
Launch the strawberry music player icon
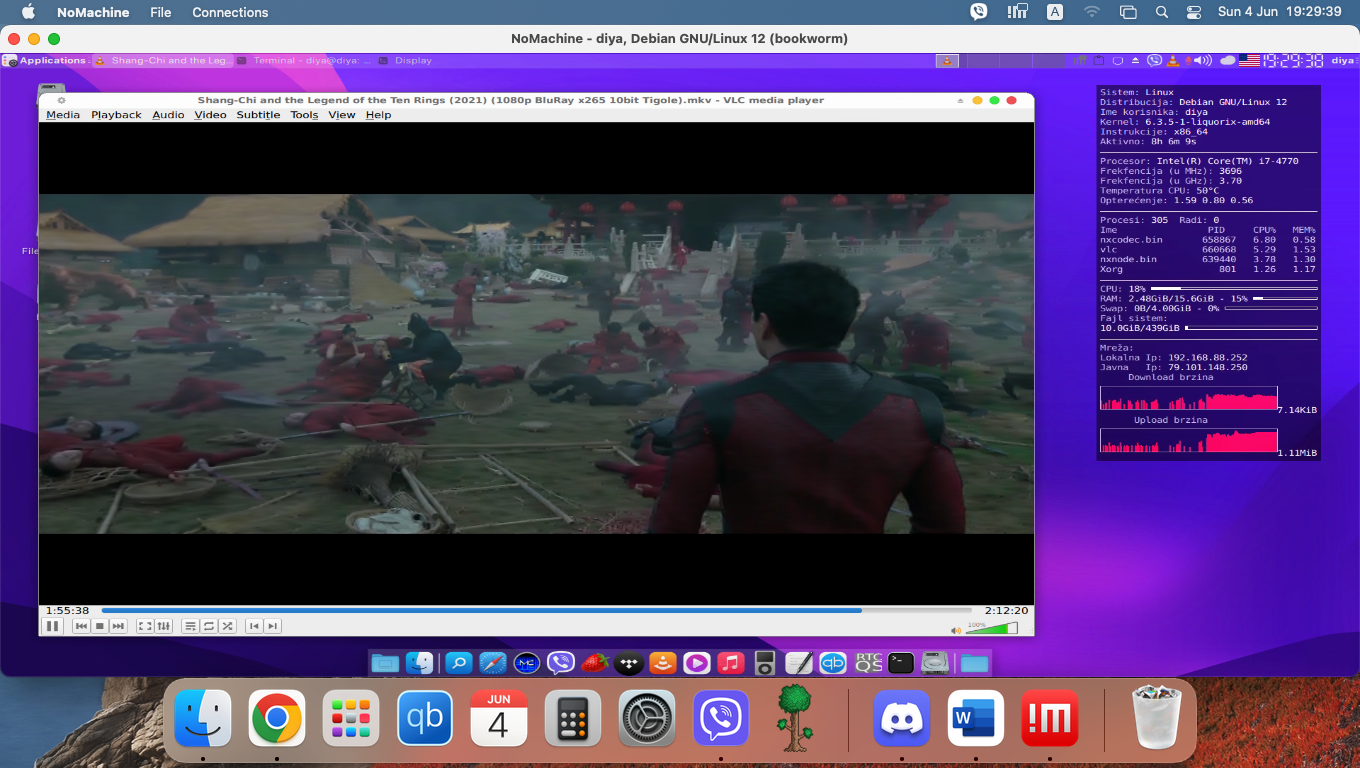coord(595,662)
